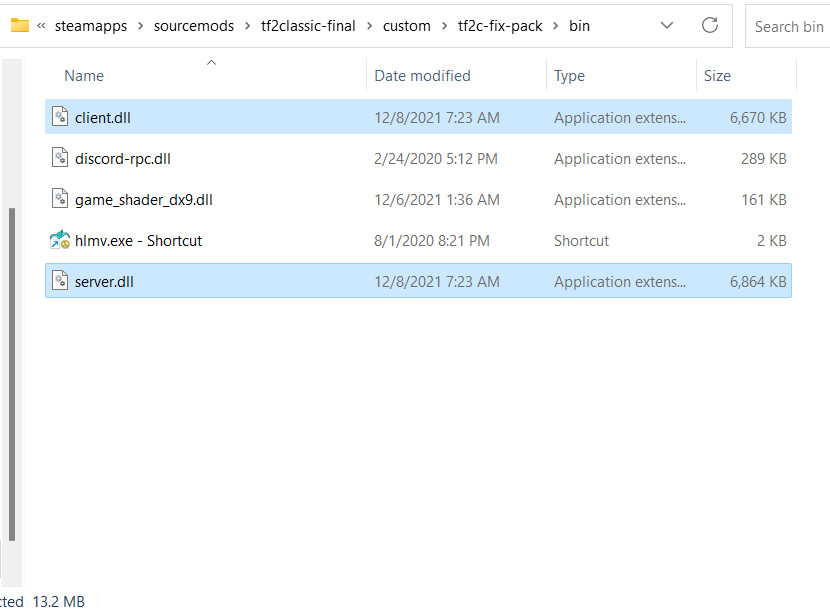Select the game_shader_dx9.dll file name

(143, 200)
